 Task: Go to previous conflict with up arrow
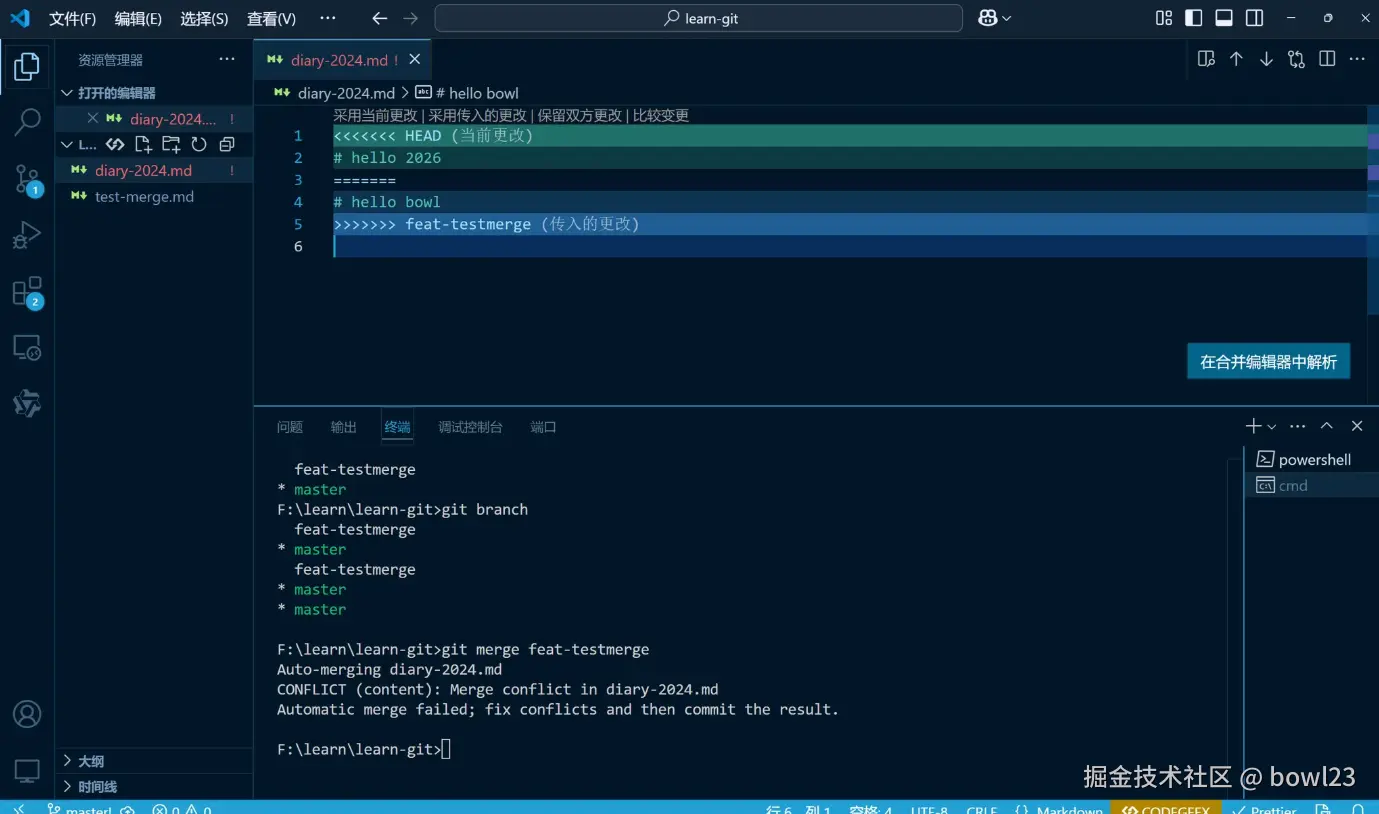[1236, 59]
